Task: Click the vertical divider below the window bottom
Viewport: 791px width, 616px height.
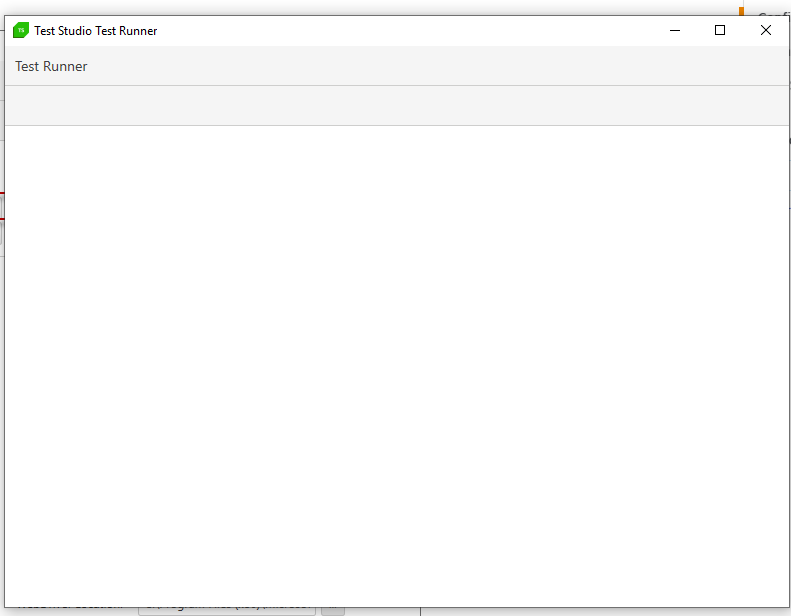Action: pos(420,611)
